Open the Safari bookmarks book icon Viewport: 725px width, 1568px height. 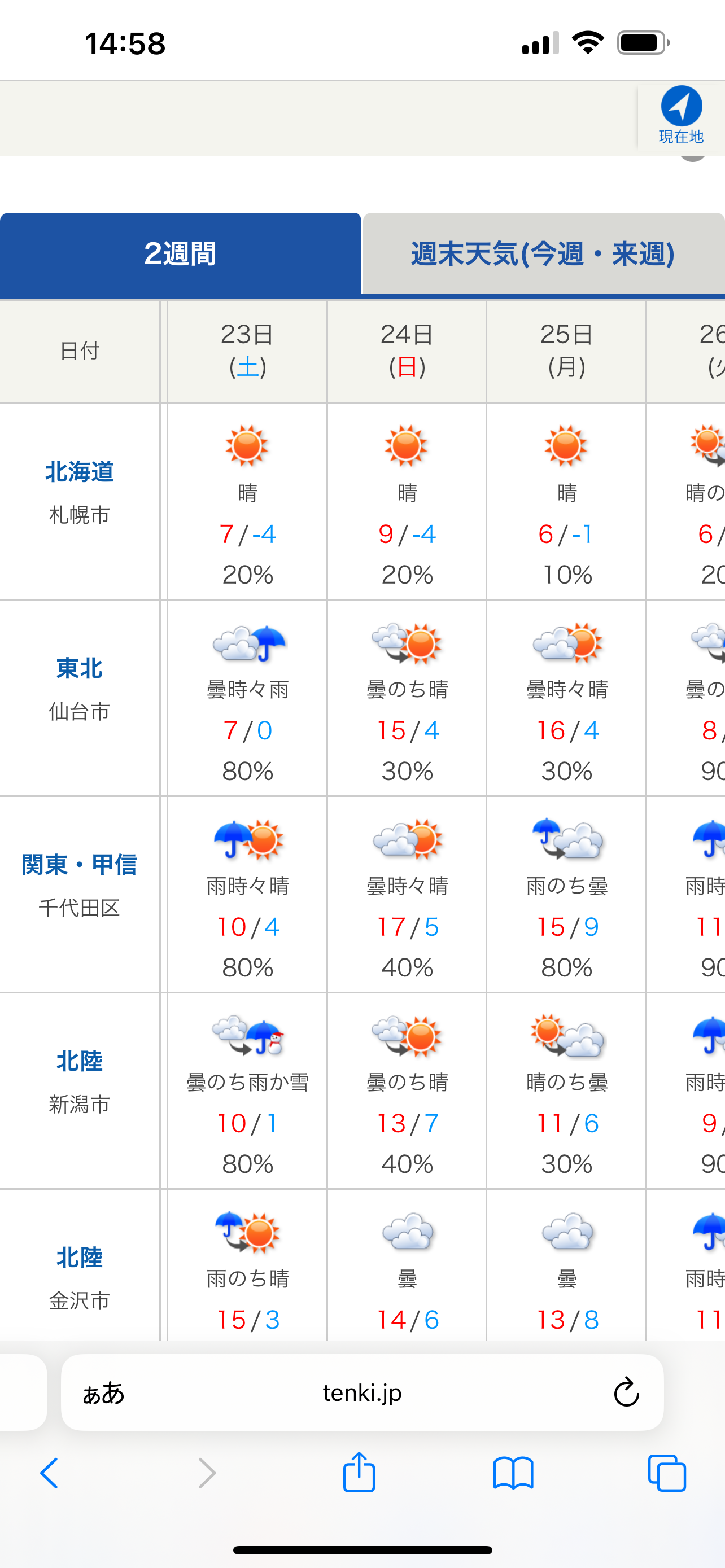(x=513, y=1474)
